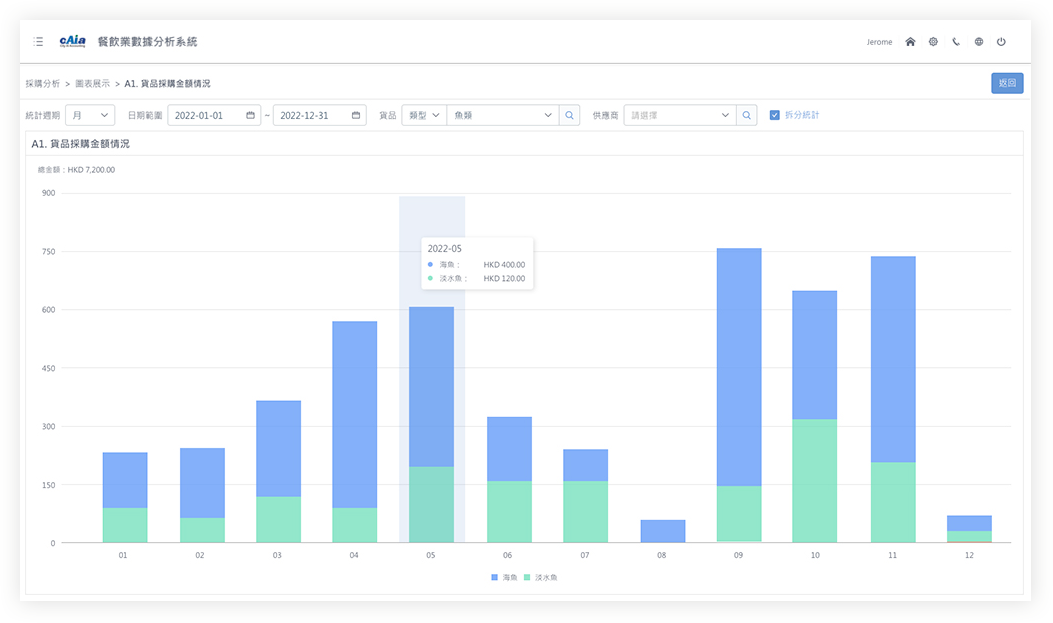This screenshot has height=623, width=1053.
Task: Open the sidebar menu list icon
Action: coord(38,42)
